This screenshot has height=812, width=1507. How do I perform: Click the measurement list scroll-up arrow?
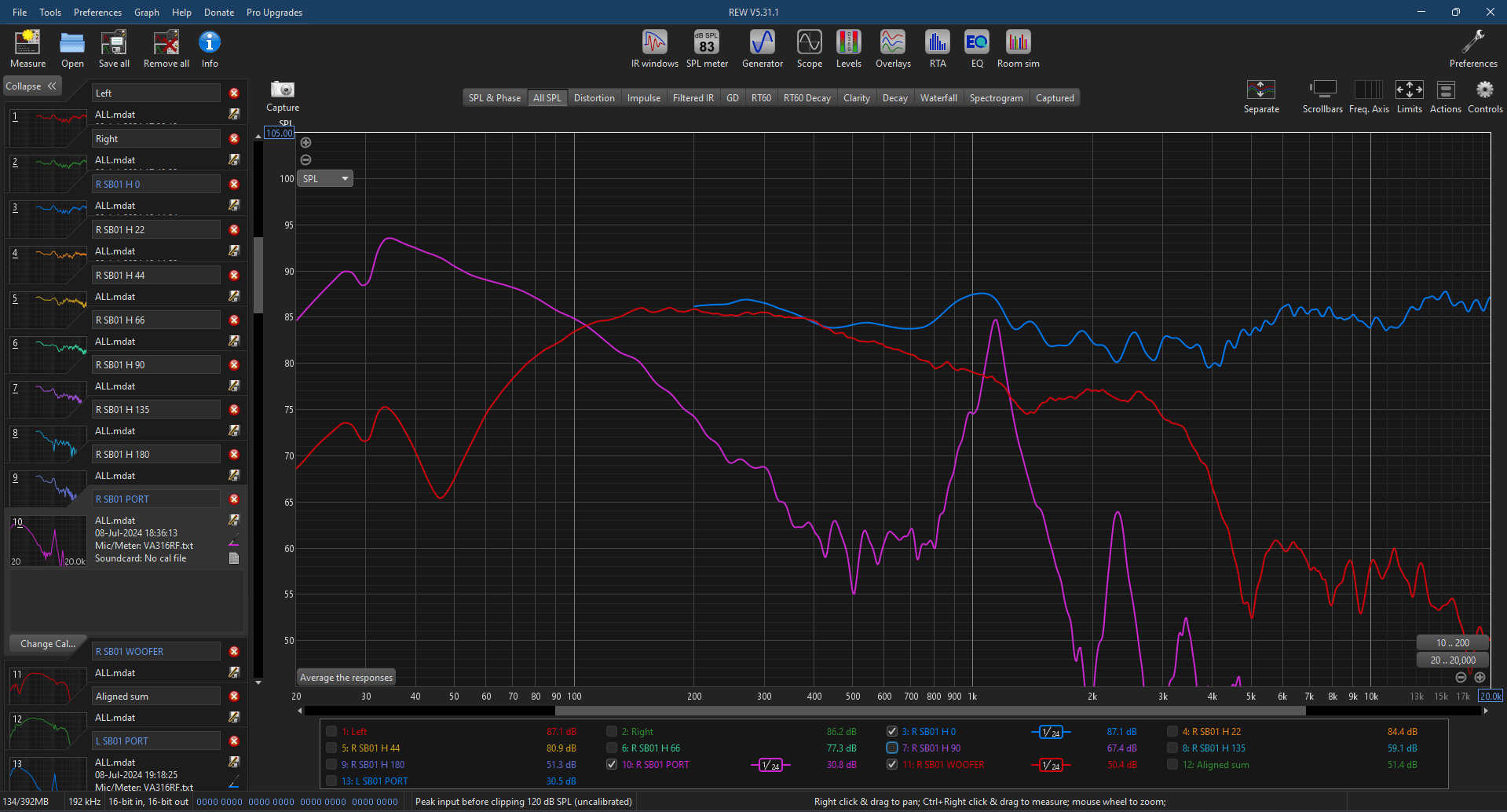tap(258, 137)
